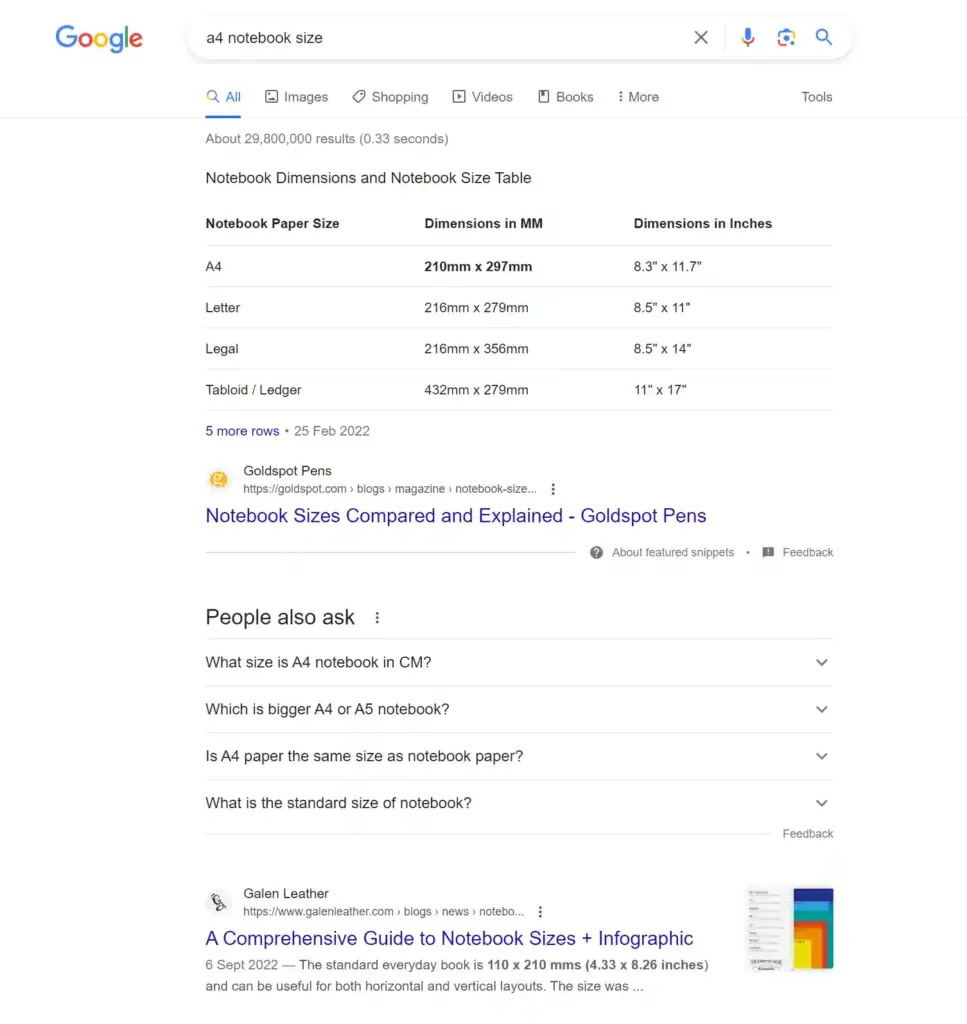Screen dimensions: 967x1024
Task: Expand 'What size is A4 notebook in CM?'
Action: pyautogui.click(x=518, y=662)
